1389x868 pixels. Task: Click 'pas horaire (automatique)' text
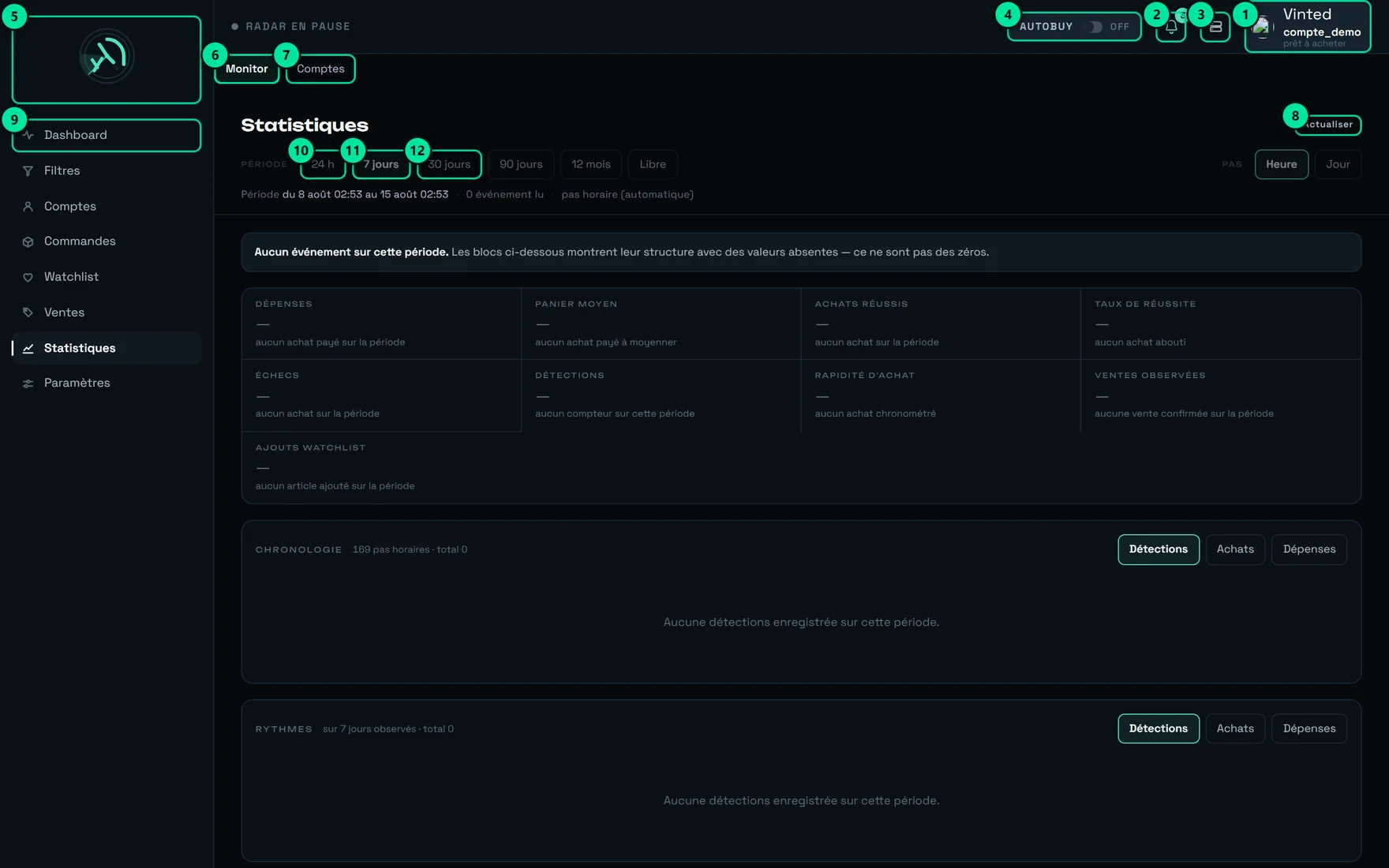[x=627, y=194]
